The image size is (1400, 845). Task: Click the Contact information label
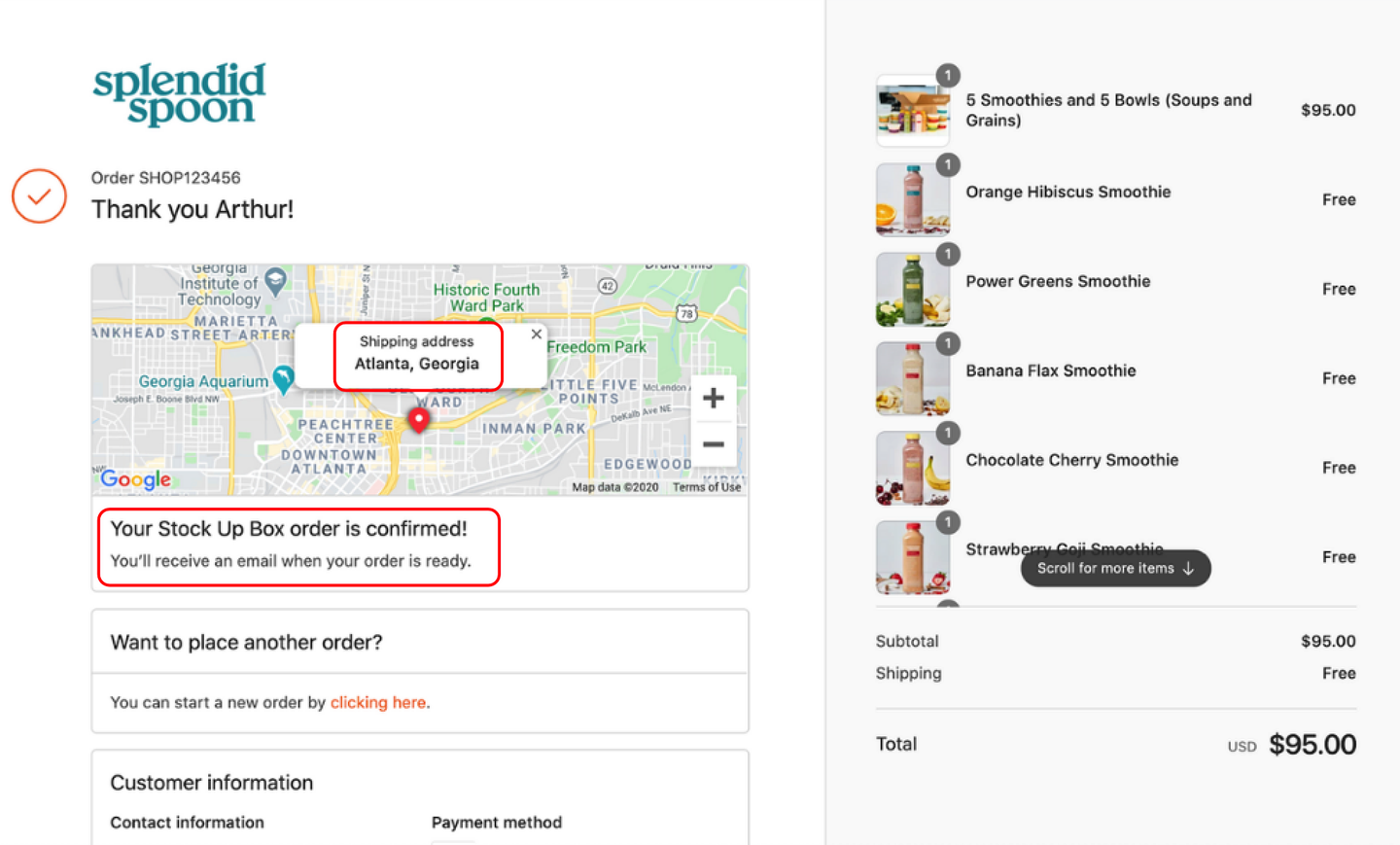click(x=187, y=823)
